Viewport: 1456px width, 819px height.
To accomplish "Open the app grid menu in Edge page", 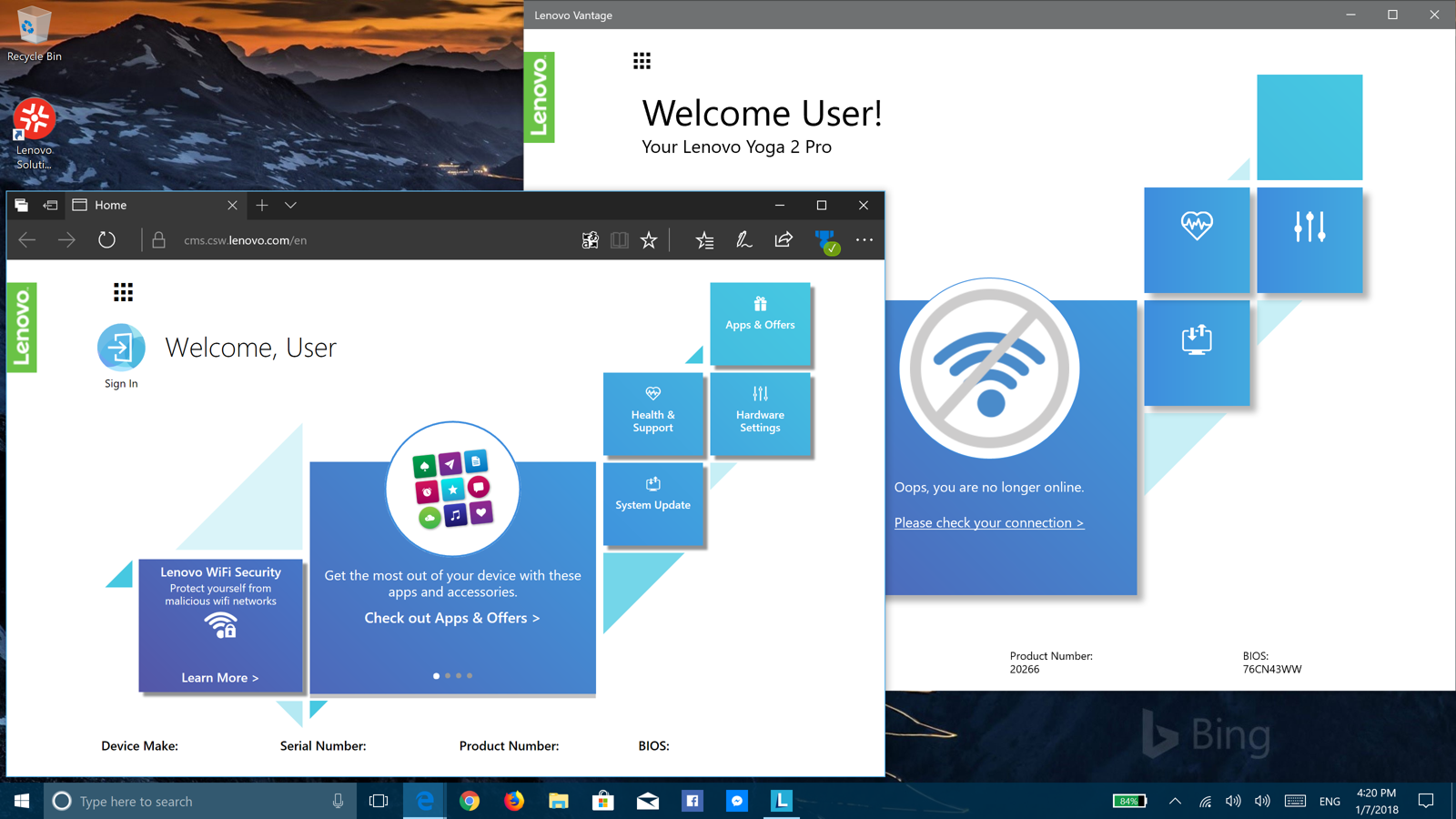I will [123, 292].
